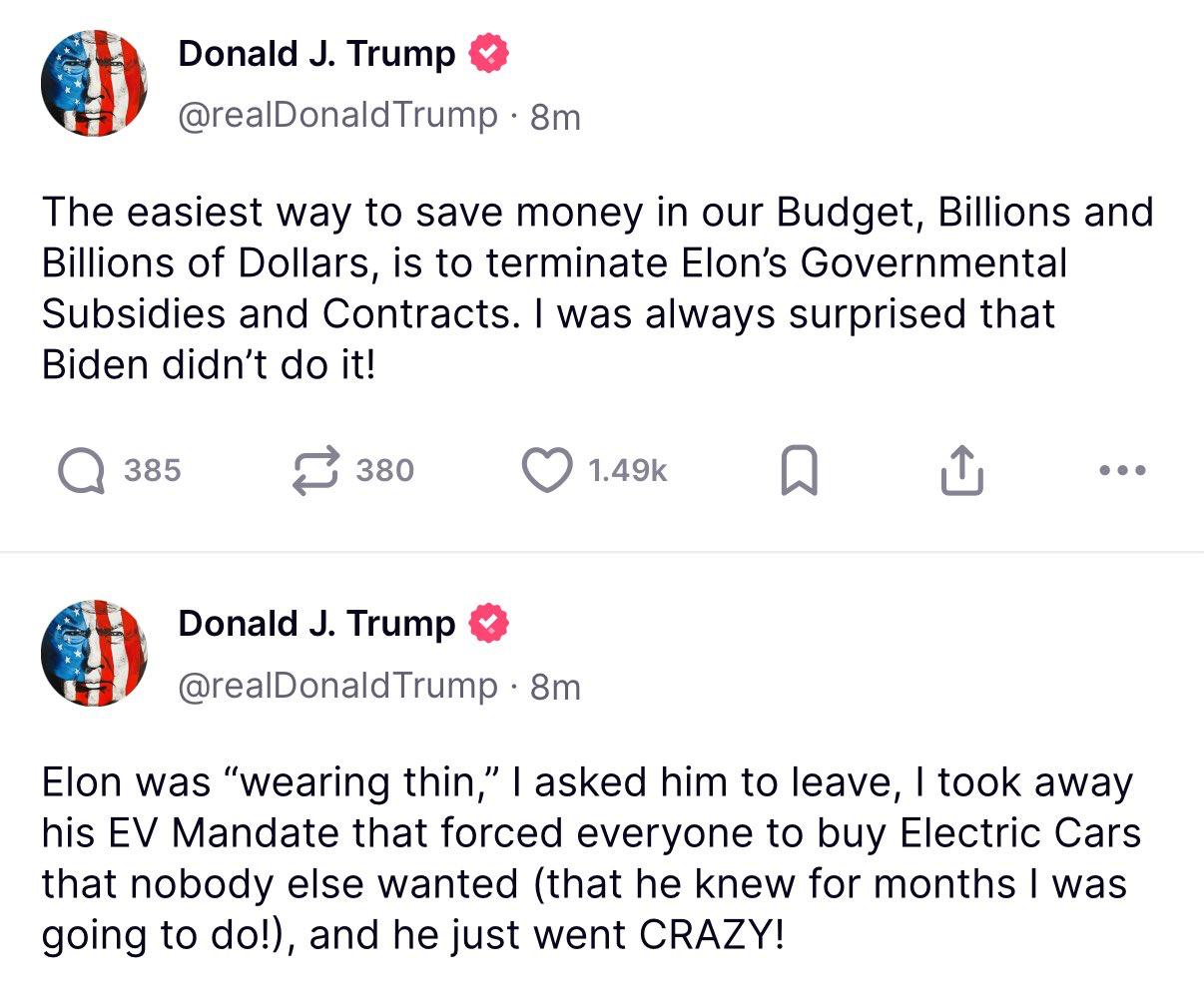1204x1000 pixels.
Task: Click @realDonaldTrump handle on the bottom post
Action: point(337,687)
